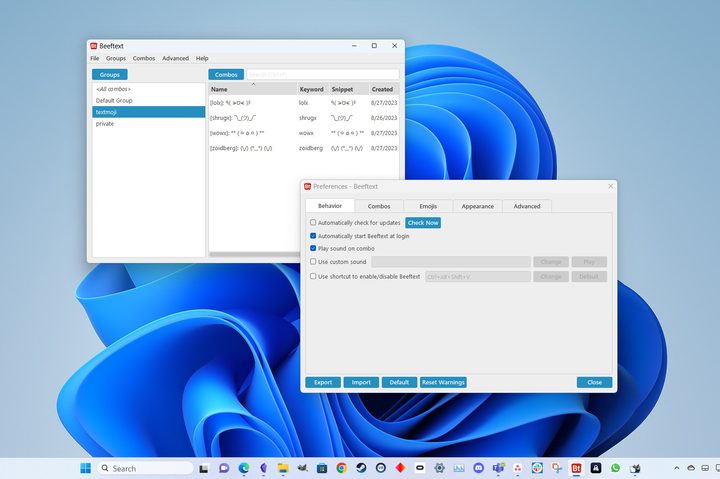
Task: Sort by the Keyword column header
Action: coord(311,89)
